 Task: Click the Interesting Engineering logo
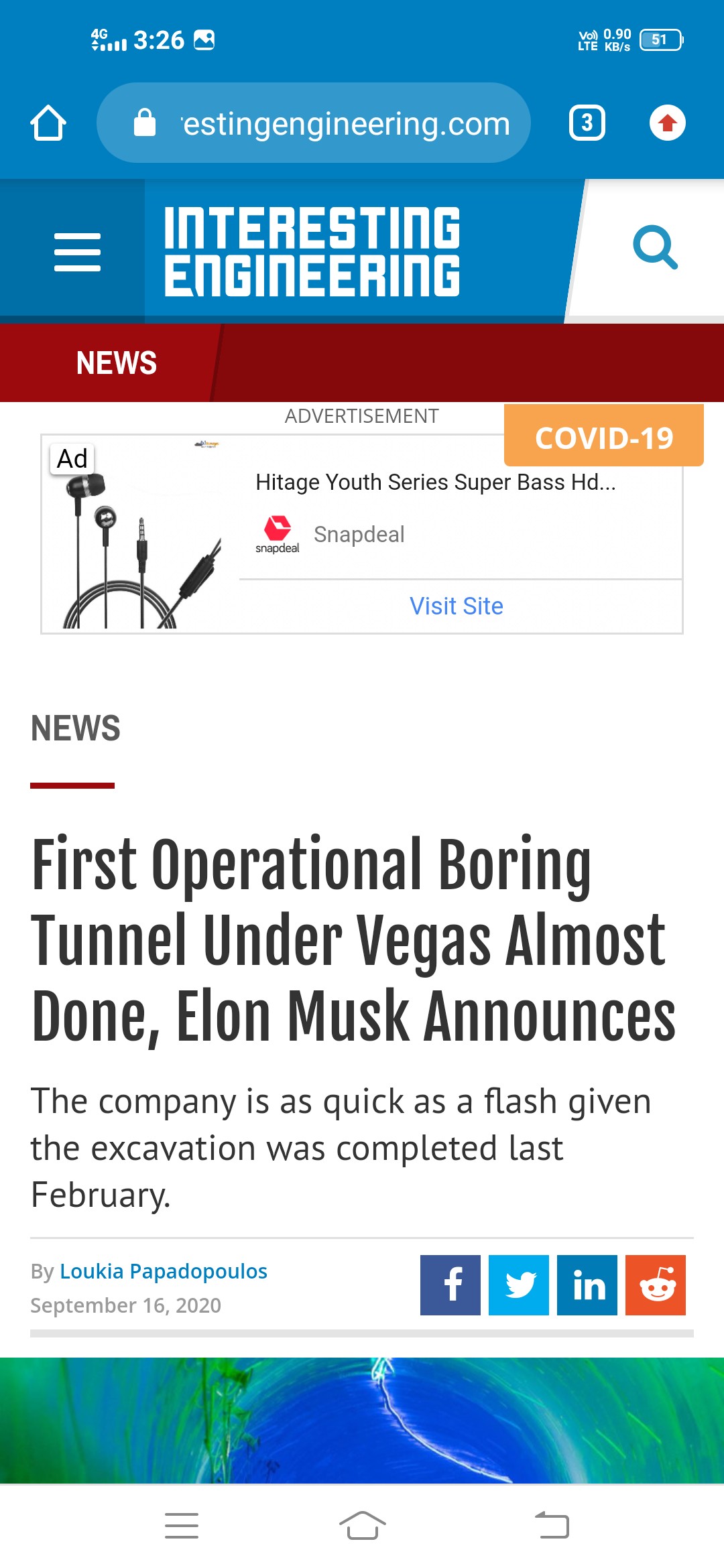point(312,251)
